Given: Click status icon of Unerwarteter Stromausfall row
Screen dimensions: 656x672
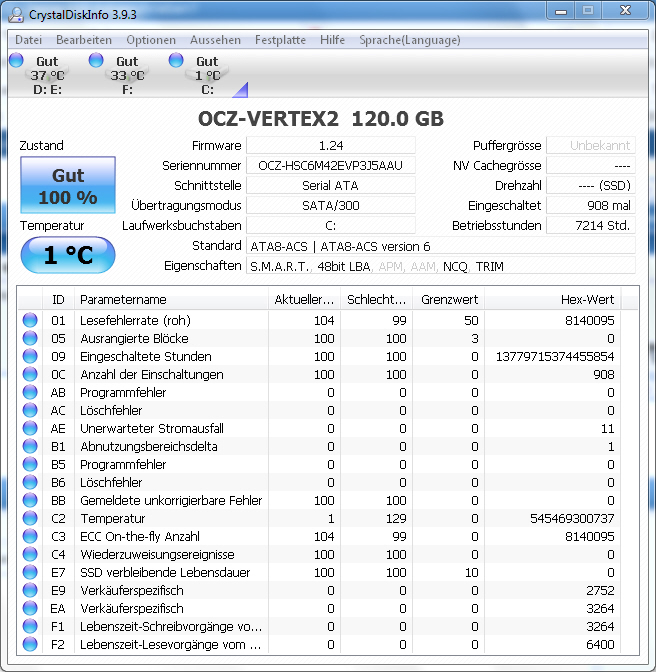Looking at the screenshot, I should point(30,428).
